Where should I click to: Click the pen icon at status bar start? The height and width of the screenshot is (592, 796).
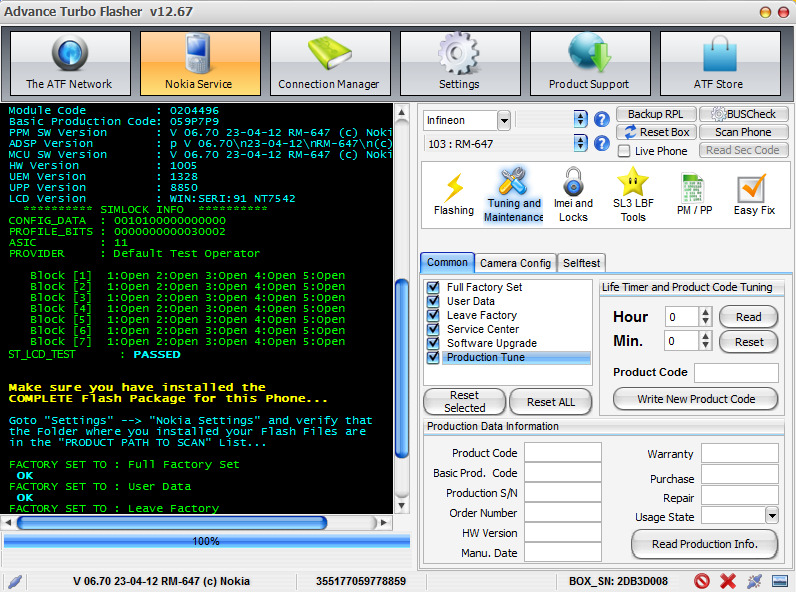tap(15, 581)
